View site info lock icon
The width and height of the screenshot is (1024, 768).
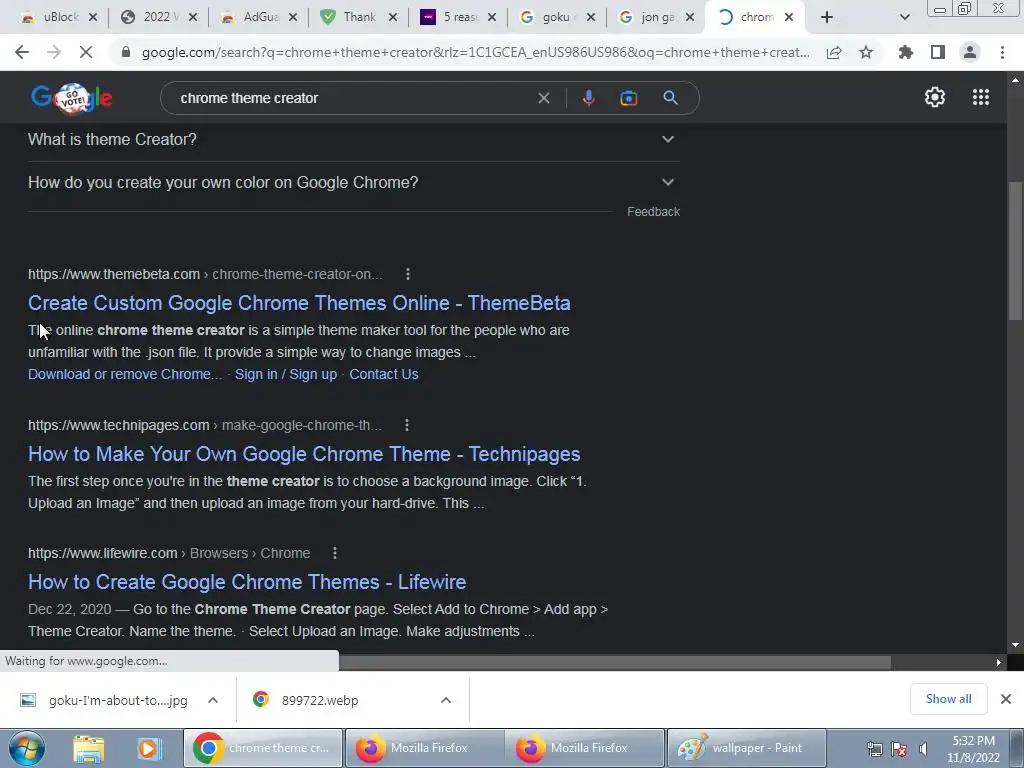click(x=126, y=52)
